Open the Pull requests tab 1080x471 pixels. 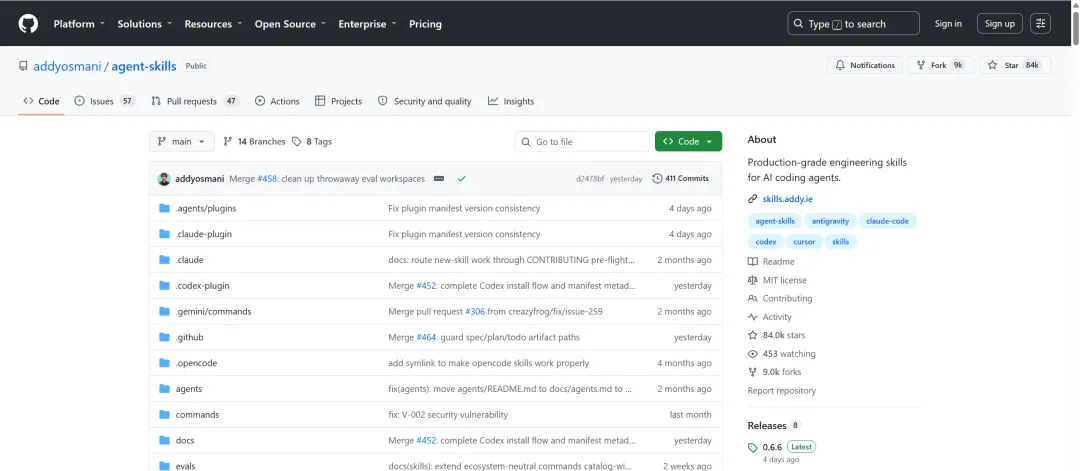pyautogui.click(x=194, y=101)
